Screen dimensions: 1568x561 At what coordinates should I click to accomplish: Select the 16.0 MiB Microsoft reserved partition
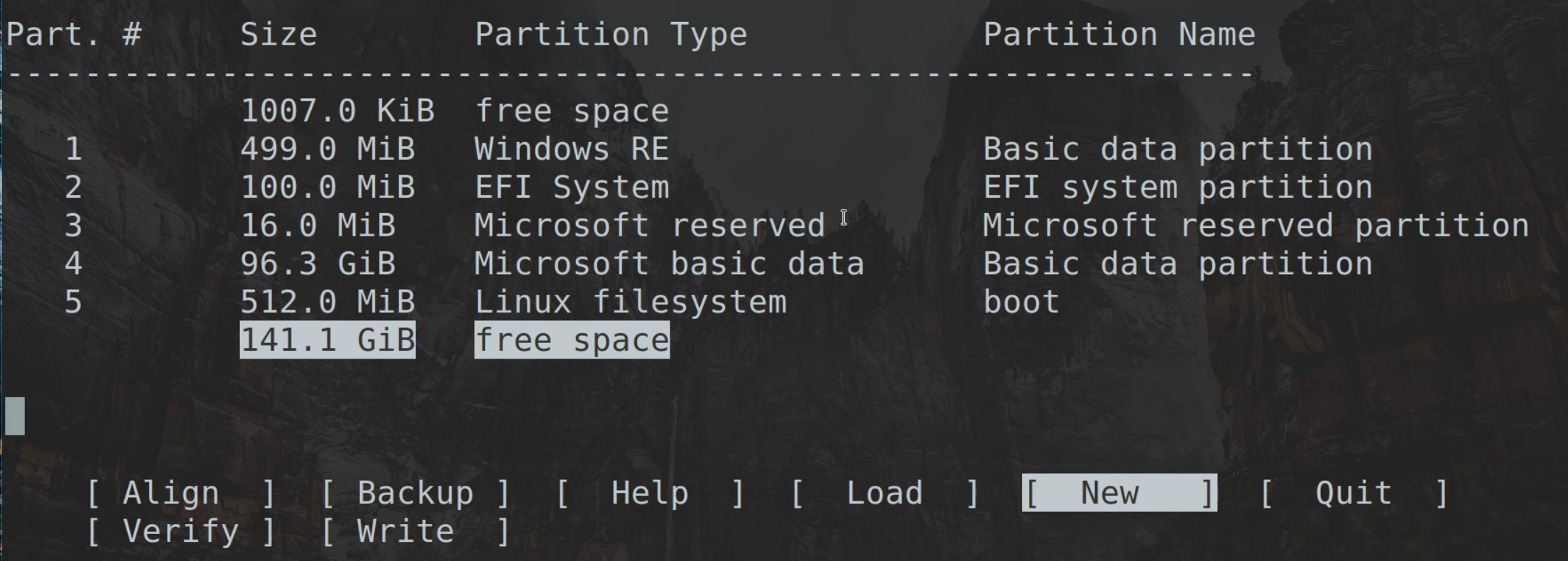649,226
